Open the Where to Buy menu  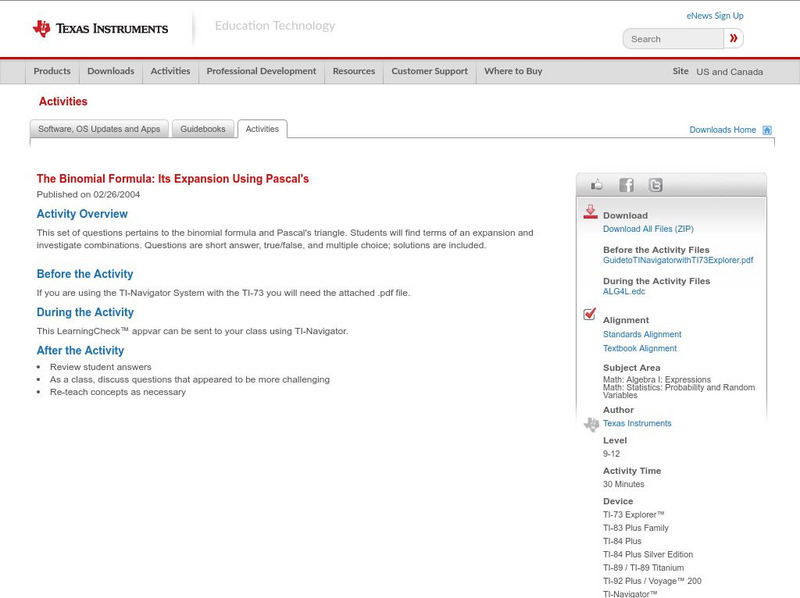[513, 71]
